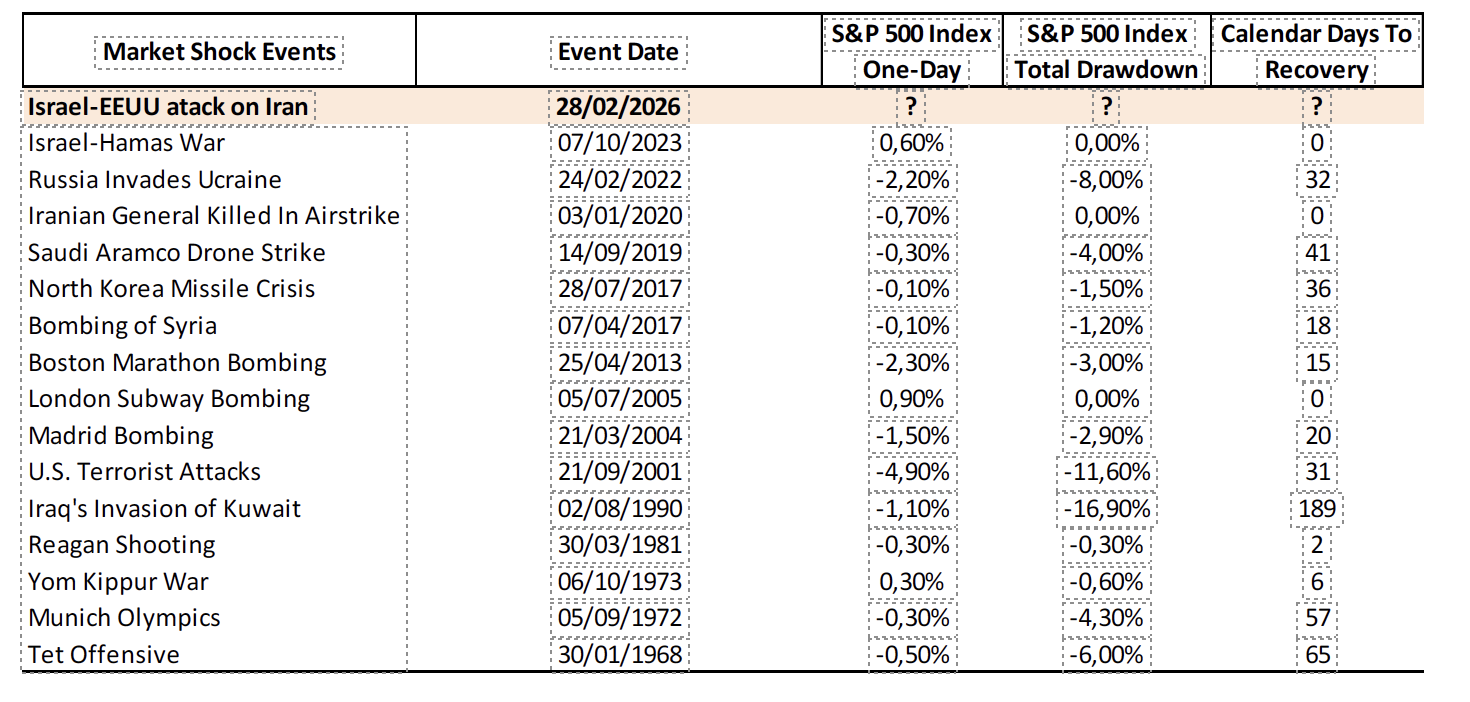
Task: Select the Russia Invades Ukraine row label
Action: tap(155, 180)
